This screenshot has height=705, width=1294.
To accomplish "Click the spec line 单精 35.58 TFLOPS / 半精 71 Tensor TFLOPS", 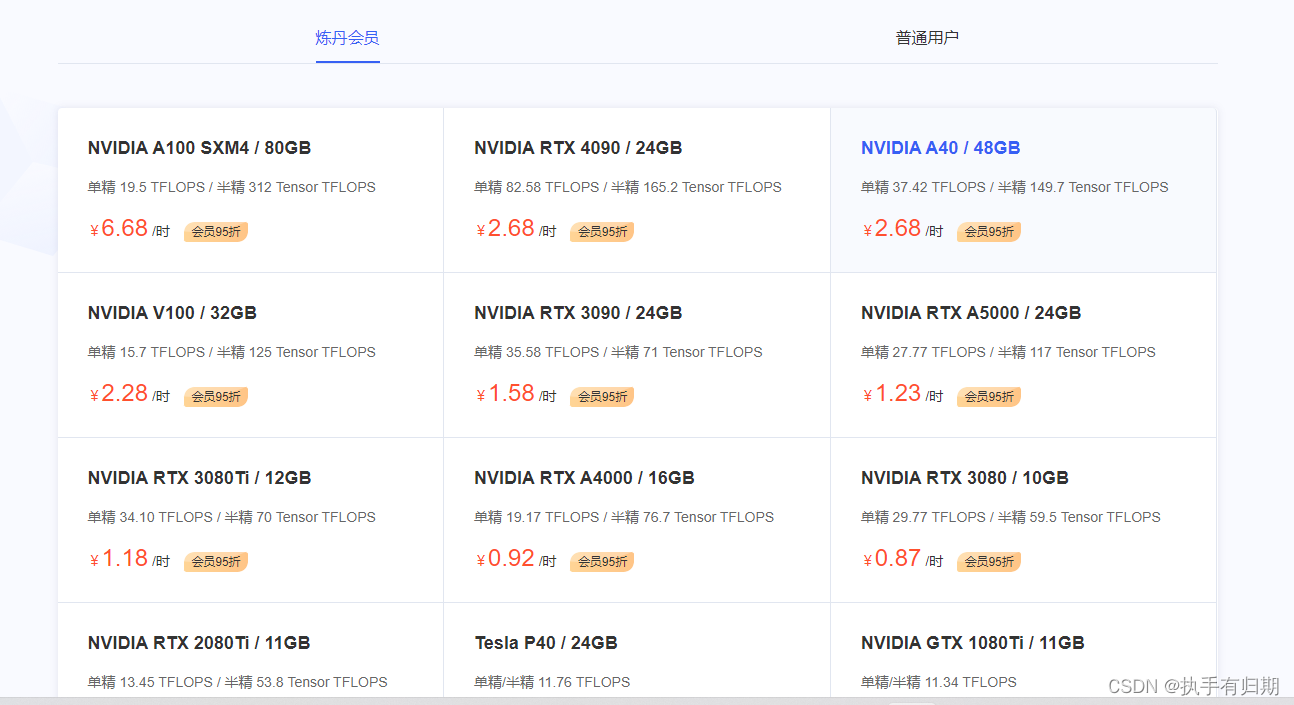I will (x=618, y=352).
